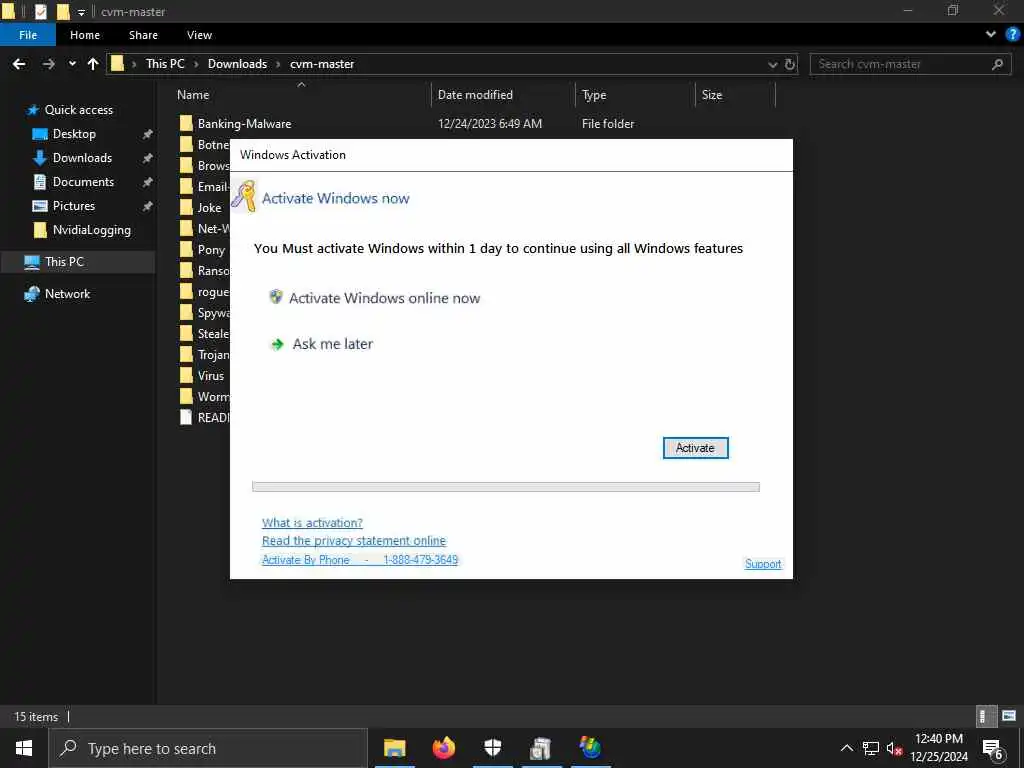This screenshot has height=768, width=1024.
Task: Click the Joke folder icon
Action: pyautogui.click(x=186, y=208)
